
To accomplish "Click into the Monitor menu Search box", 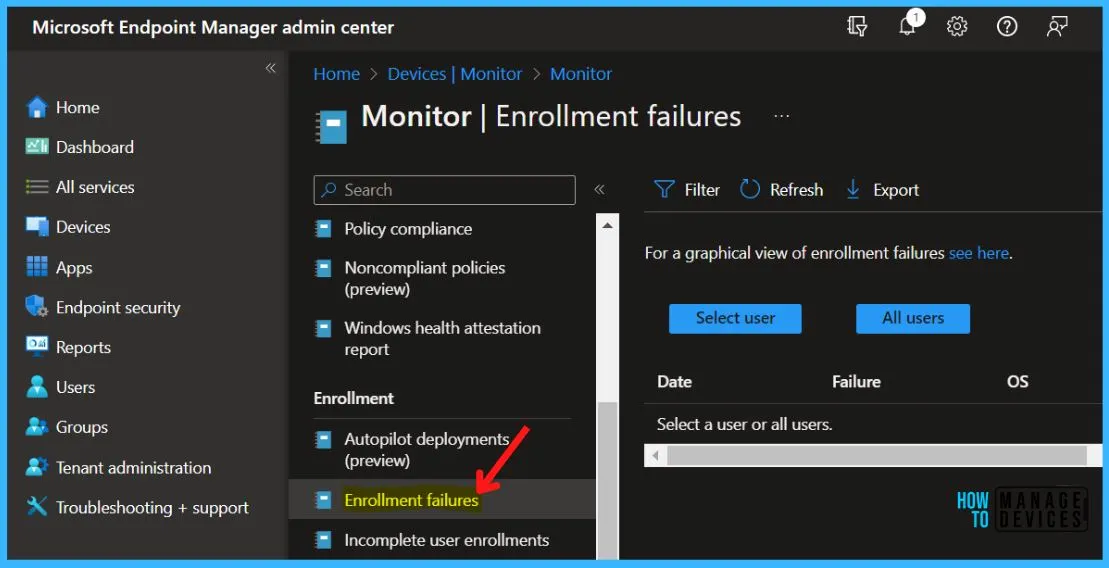I will (444, 190).
